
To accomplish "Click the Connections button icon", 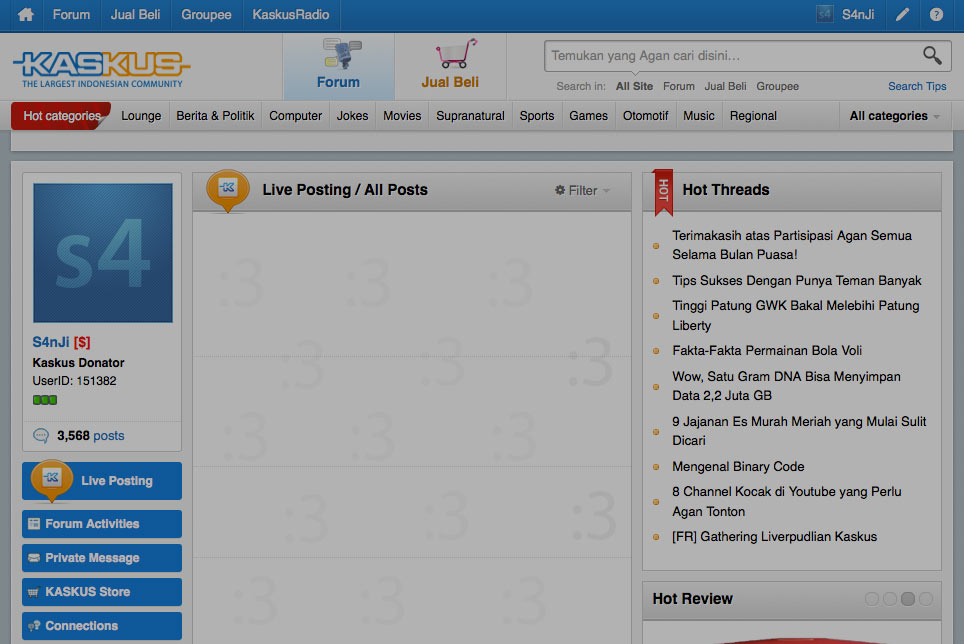I will [x=34, y=626].
